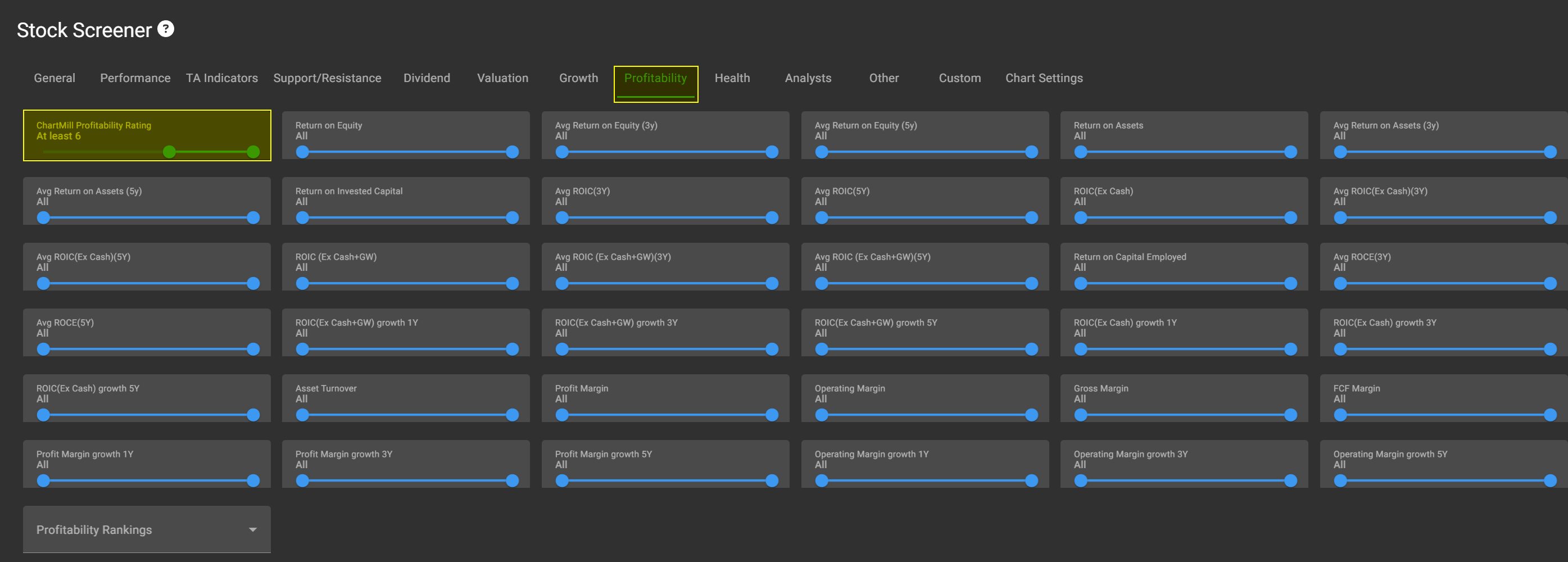This screenshot has height=562, width=1568.
Task: Click the Gross Margin slider right handle
Action: pos(1290,415)
